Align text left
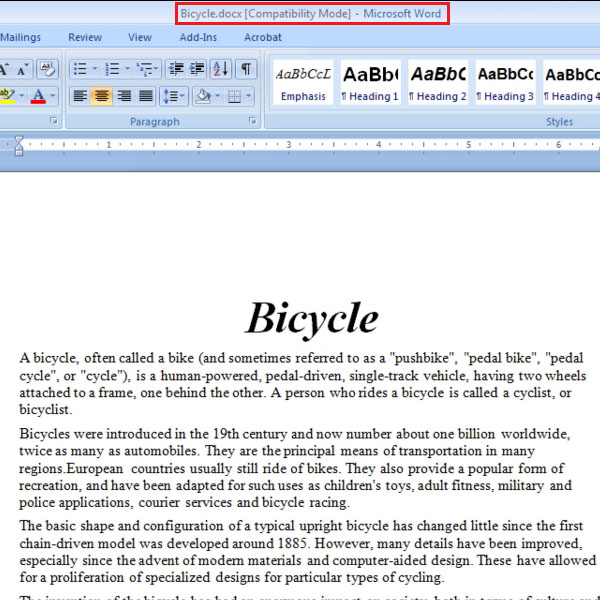600x600 pixels. click(x=80, y=96)
